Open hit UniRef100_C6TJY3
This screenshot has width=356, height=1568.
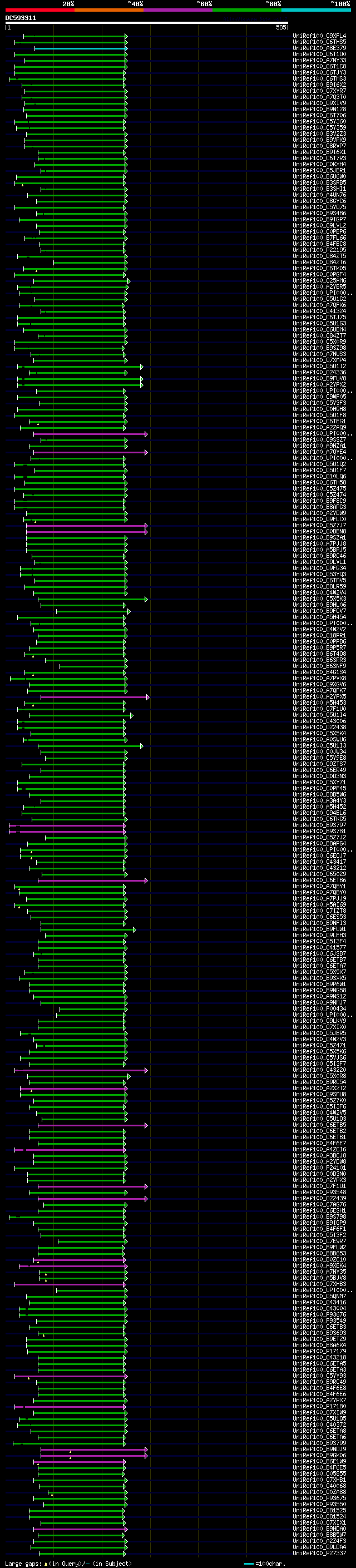pos(319,72)
